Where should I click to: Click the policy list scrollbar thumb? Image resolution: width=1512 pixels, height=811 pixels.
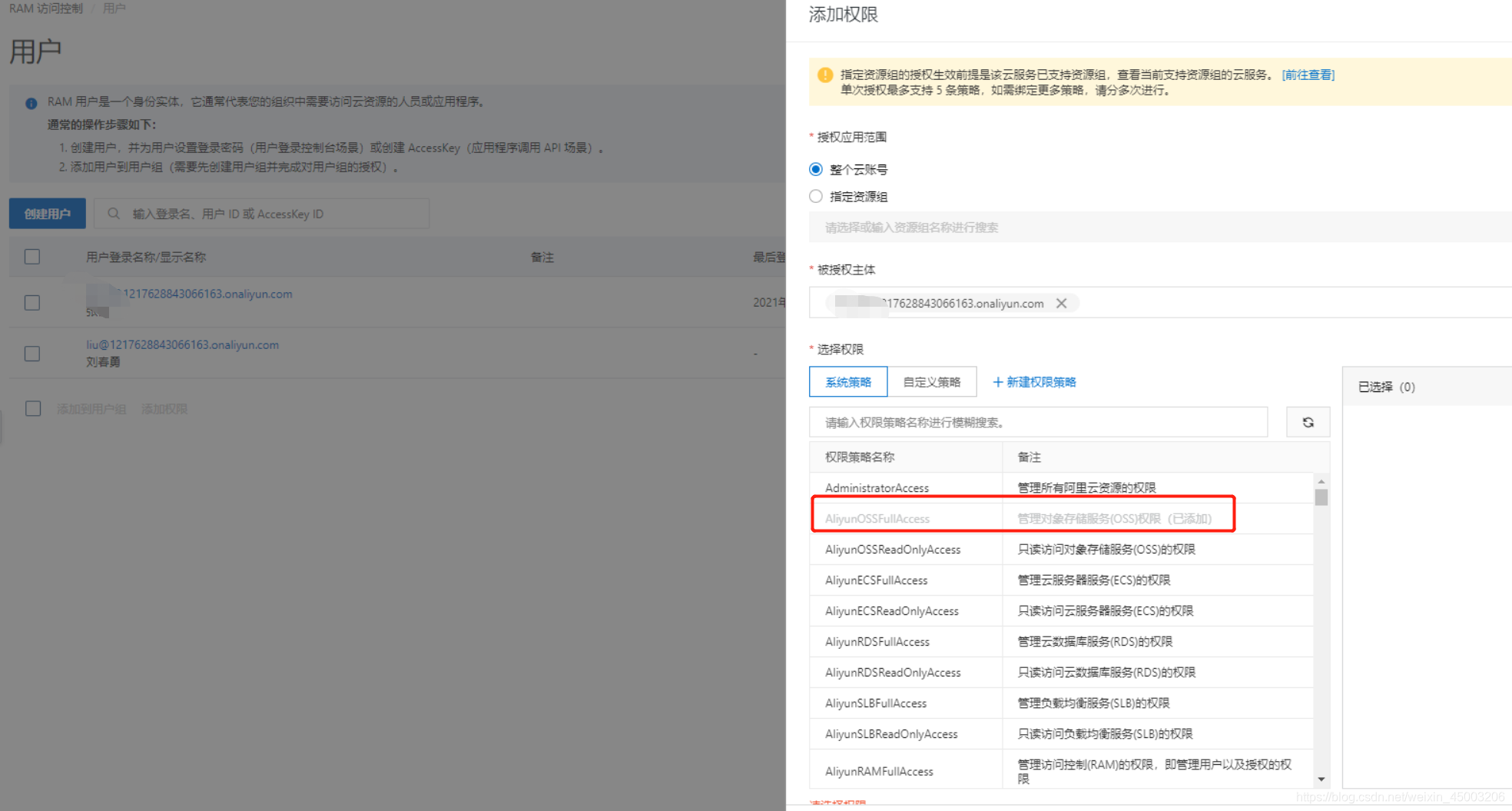coord(1321,496)
